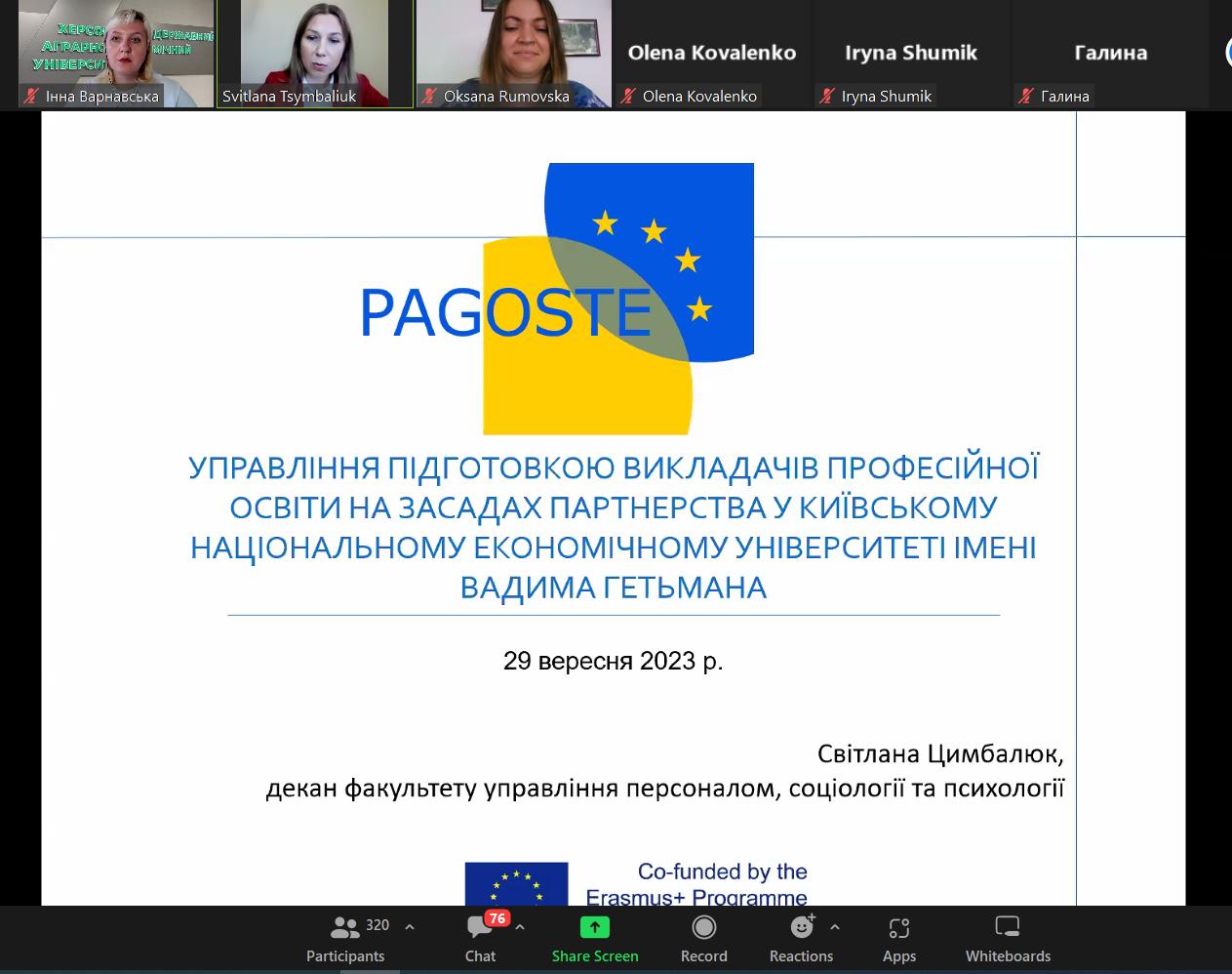Image resolution: width=1232 pixels, height=974 pixels.
Task: Click muted microphone icon beside Інна Варнавська
Action: (x=32, y=96)
